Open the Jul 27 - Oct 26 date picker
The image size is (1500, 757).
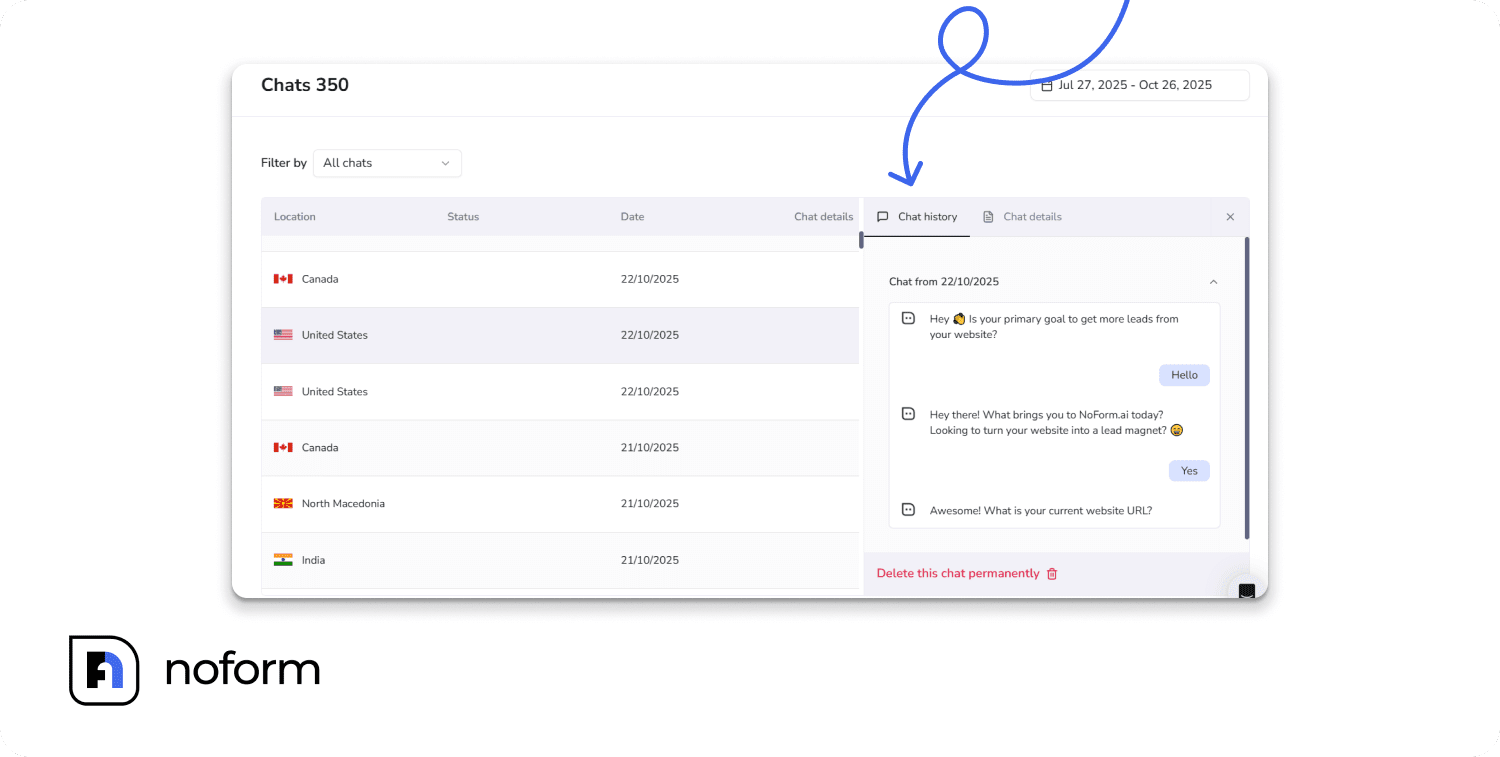pos(1139,85)
